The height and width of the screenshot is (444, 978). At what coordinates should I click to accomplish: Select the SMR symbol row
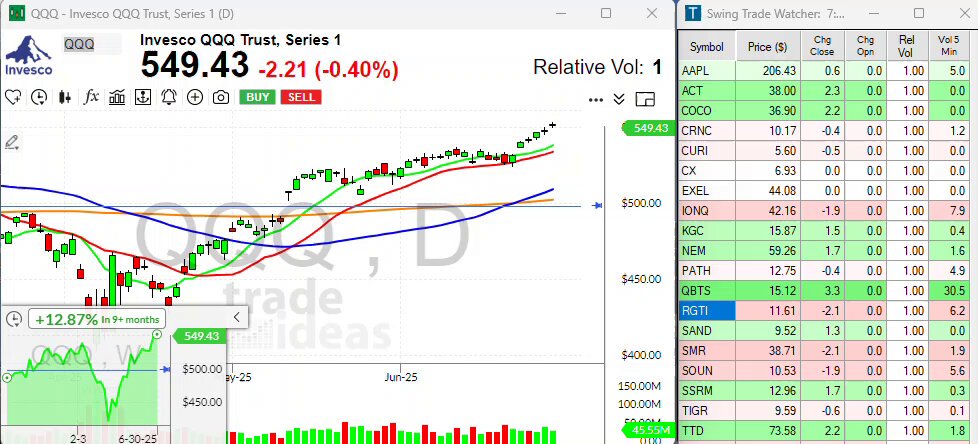825,350
